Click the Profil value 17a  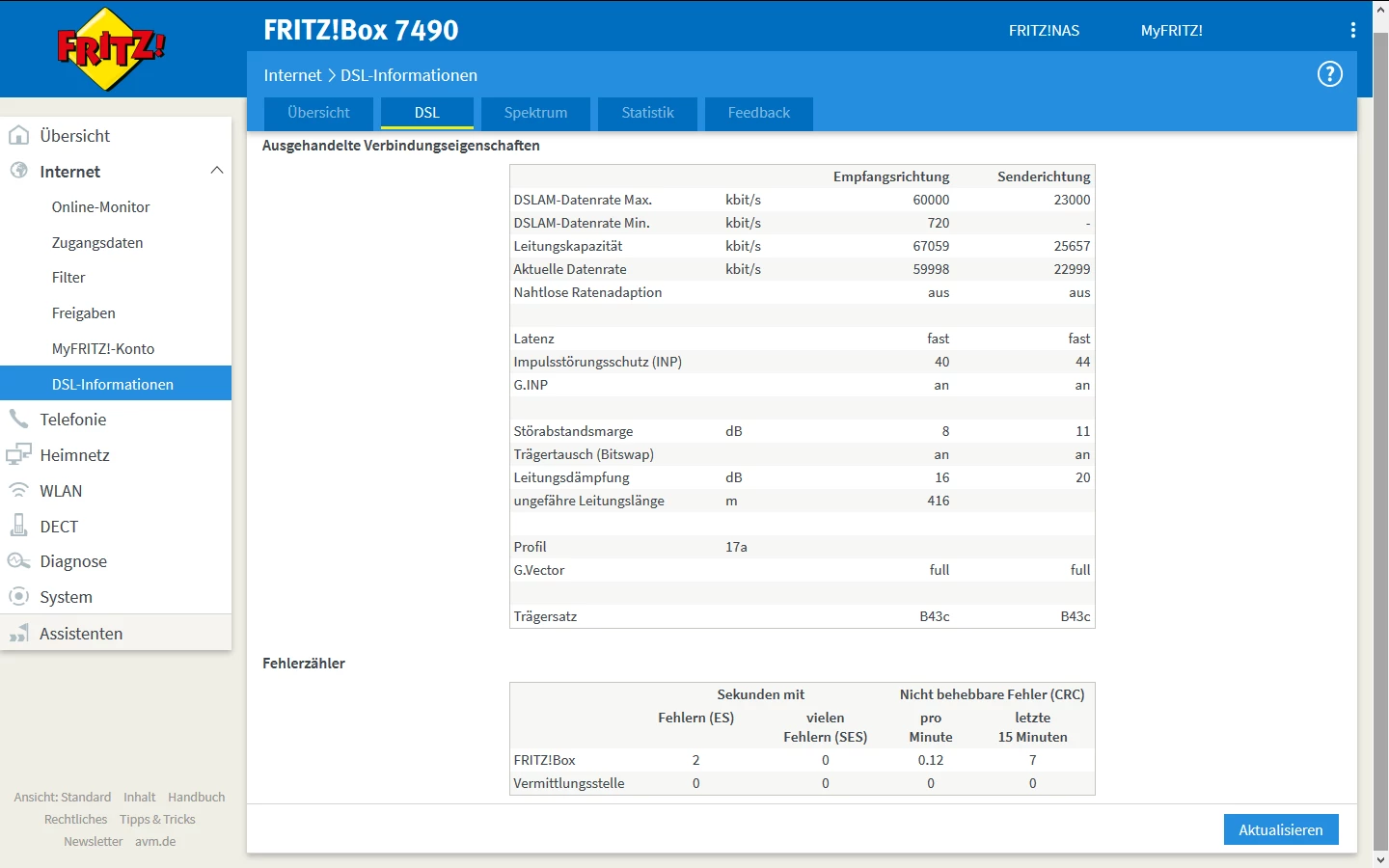click(x=736, y=547)
